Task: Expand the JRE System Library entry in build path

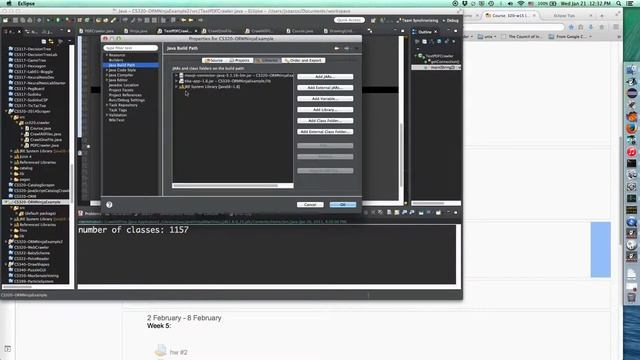Action: [176, 87]
